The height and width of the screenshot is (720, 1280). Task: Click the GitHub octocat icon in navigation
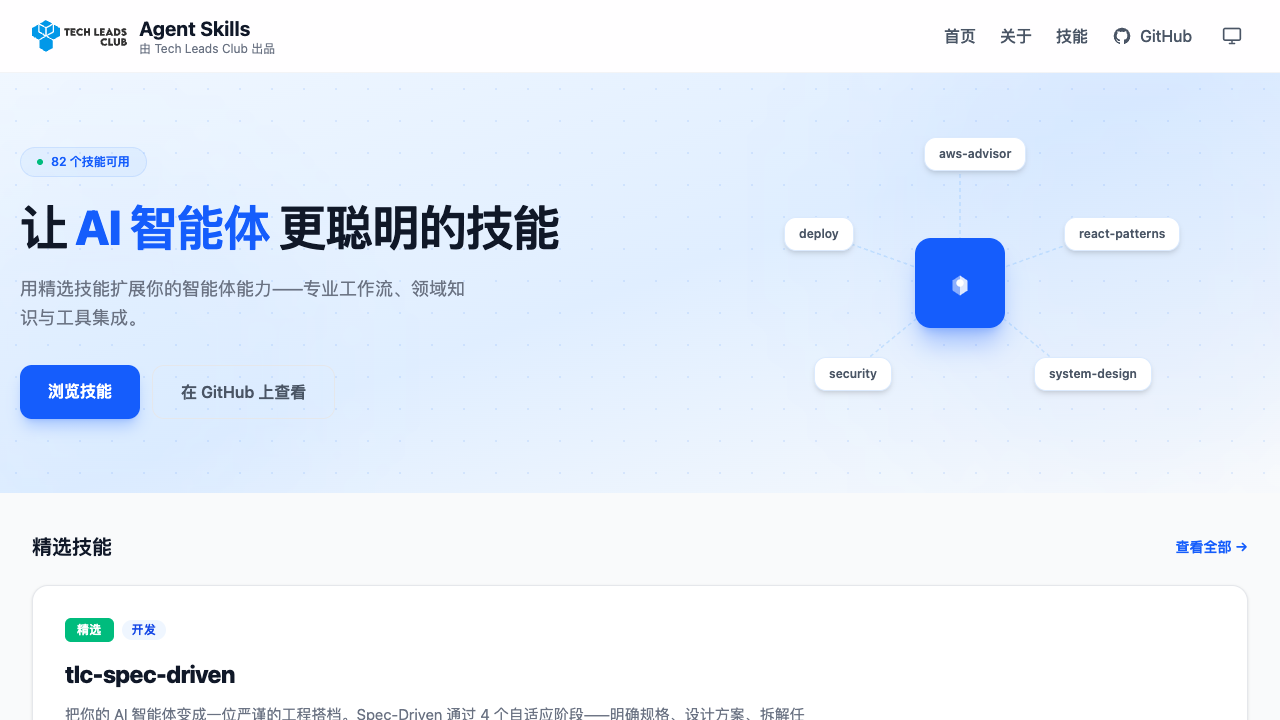(x=1122, y=36)
